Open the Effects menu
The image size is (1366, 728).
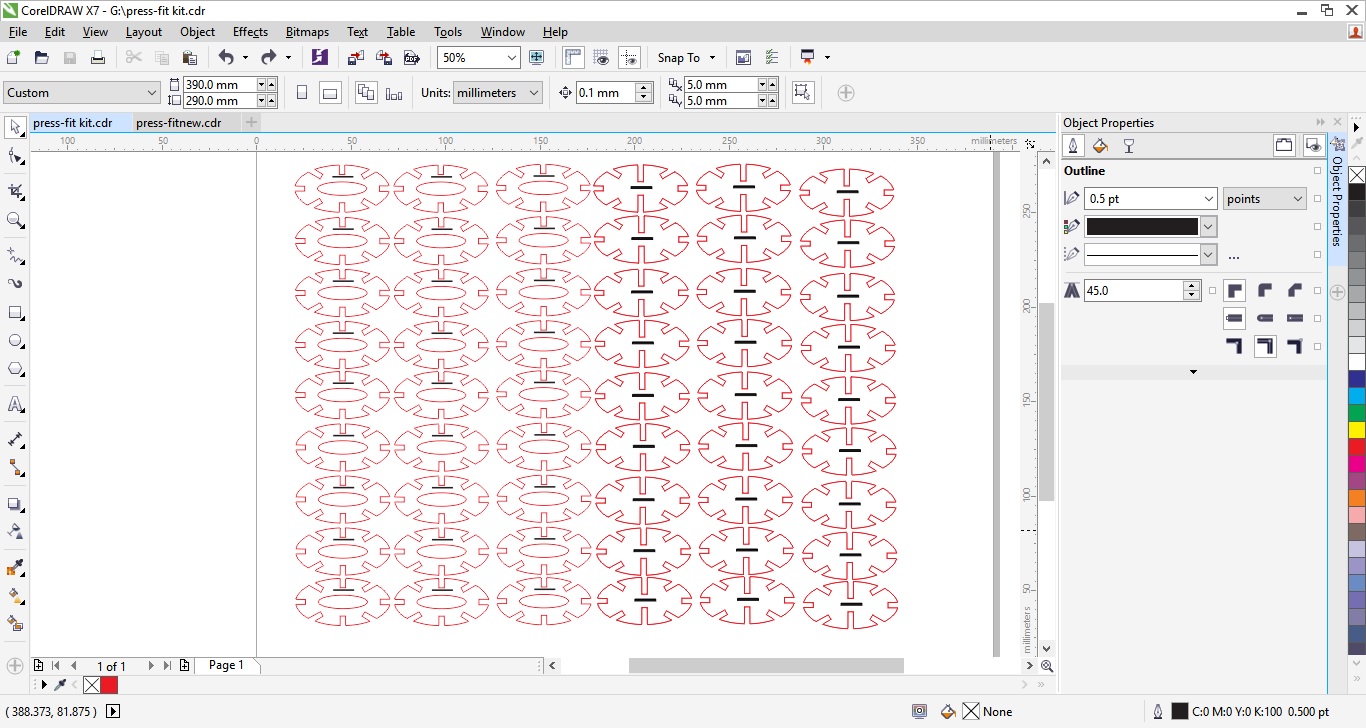click(250, 32)
